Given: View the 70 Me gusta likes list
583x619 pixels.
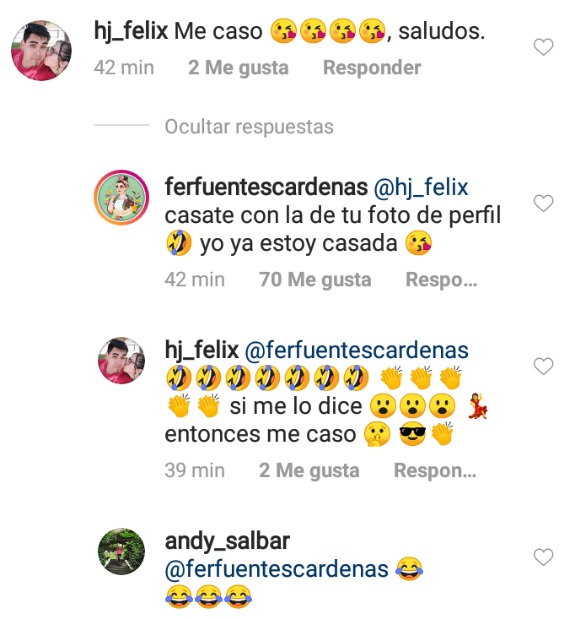Looking at the screenshot, I should (315, 279).
